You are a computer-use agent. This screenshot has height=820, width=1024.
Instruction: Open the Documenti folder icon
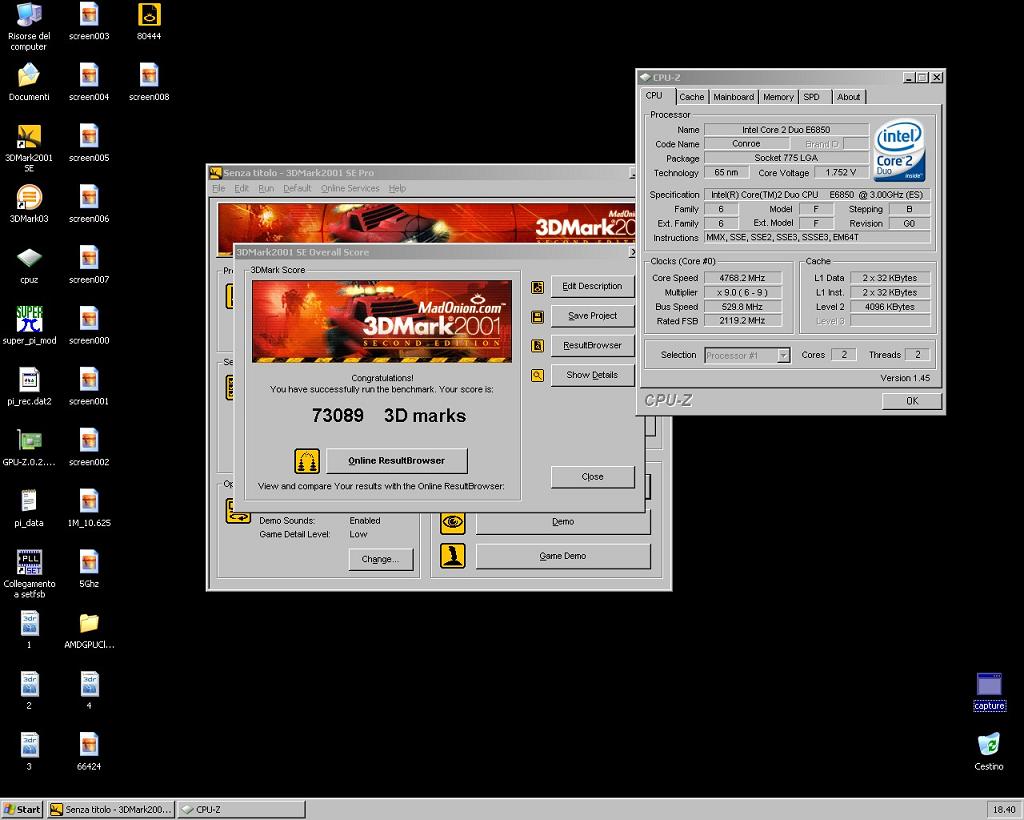click(29, 82)
